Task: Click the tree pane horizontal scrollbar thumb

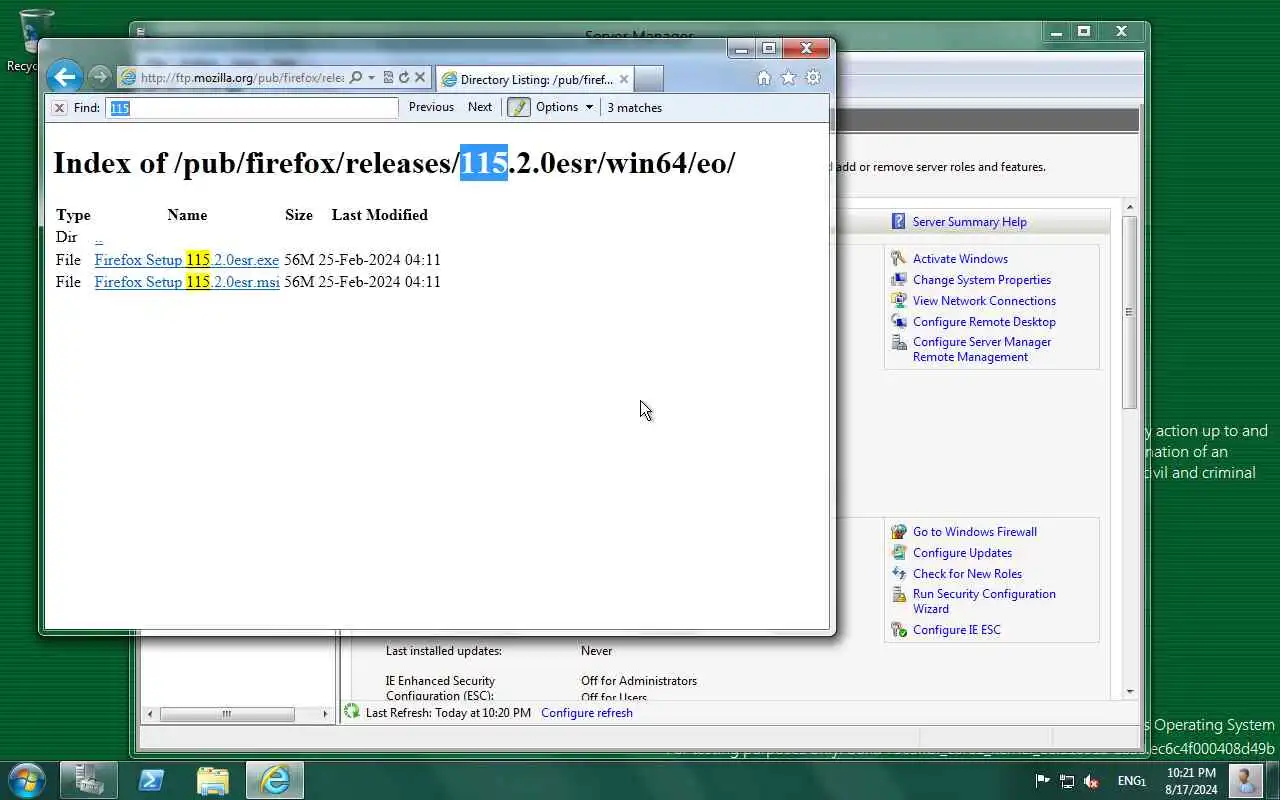Action: point(227,714)
